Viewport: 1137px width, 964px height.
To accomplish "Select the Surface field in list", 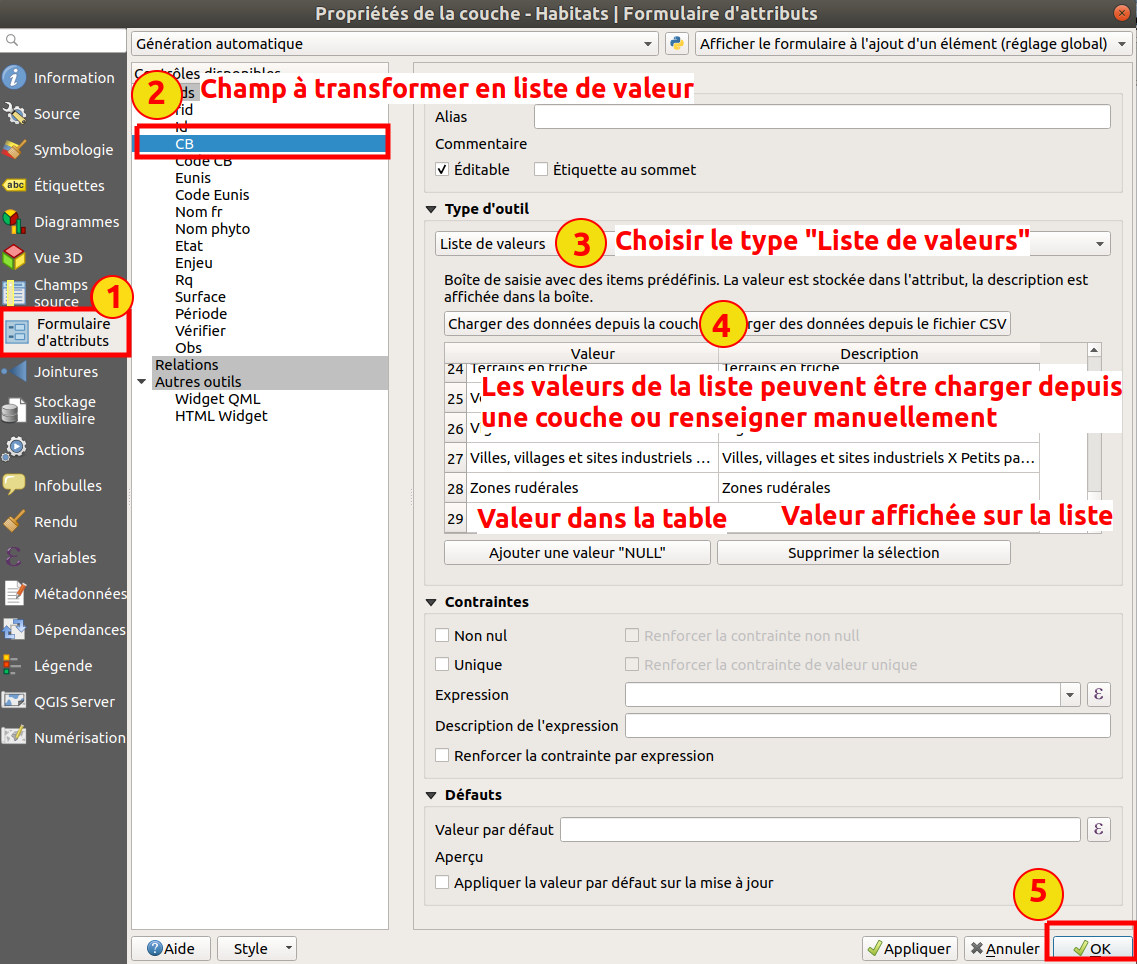I will [x=200, y=297].
